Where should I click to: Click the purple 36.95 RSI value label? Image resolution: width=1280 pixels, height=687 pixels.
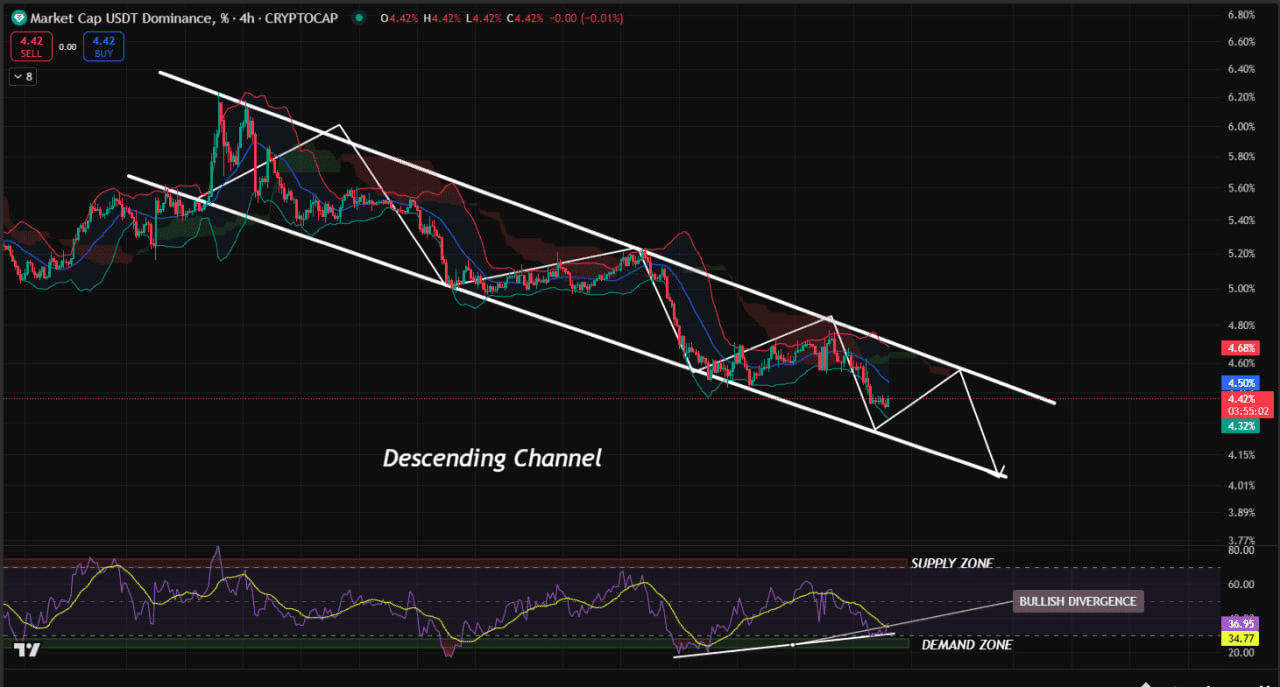pyautogui.click(x=1238, y=623)
